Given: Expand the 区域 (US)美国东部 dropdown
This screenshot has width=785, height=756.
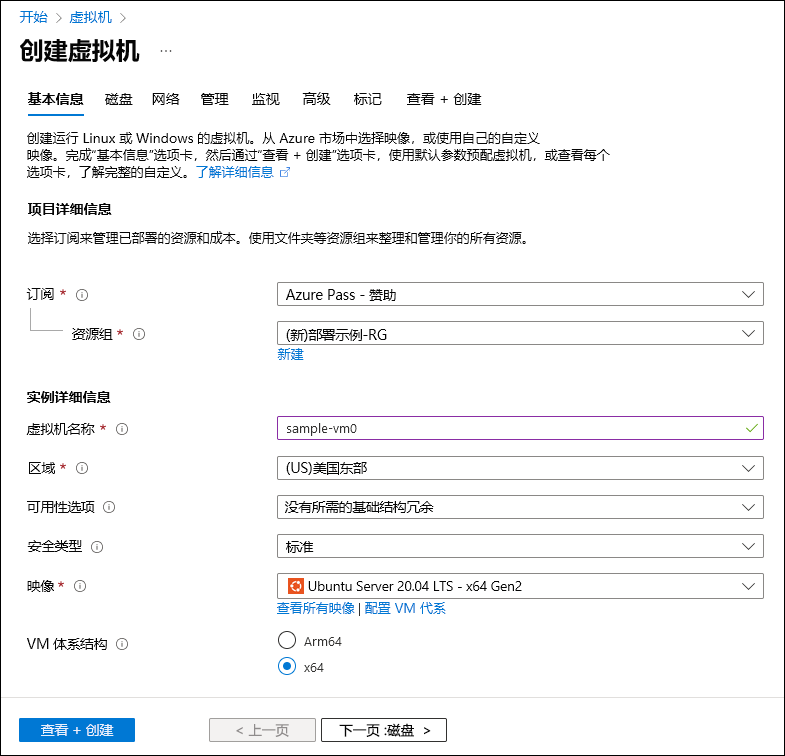Looking at the screenshot, I should (x=520, y=468).
